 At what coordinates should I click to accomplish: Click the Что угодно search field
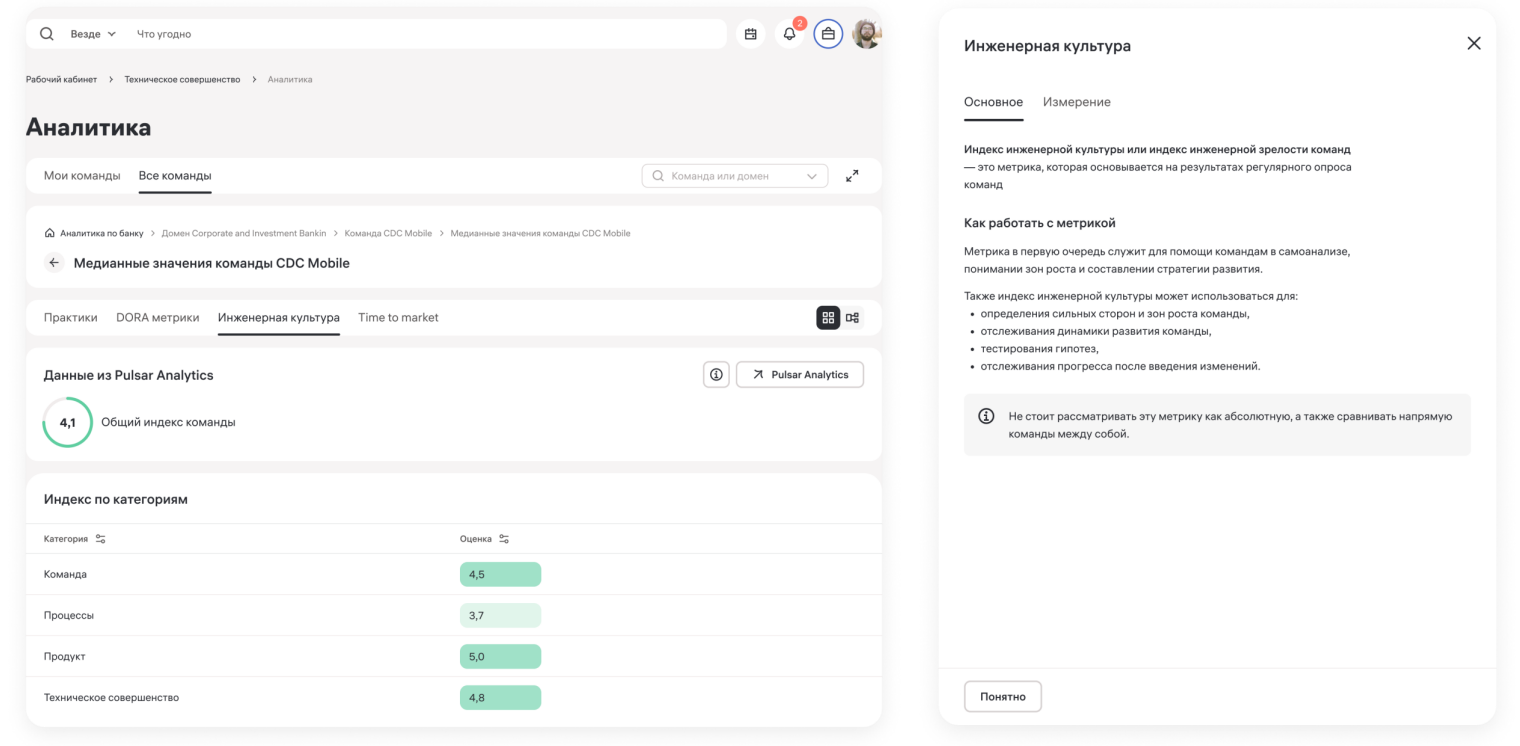pyautogui.click(x=300, y=33)
